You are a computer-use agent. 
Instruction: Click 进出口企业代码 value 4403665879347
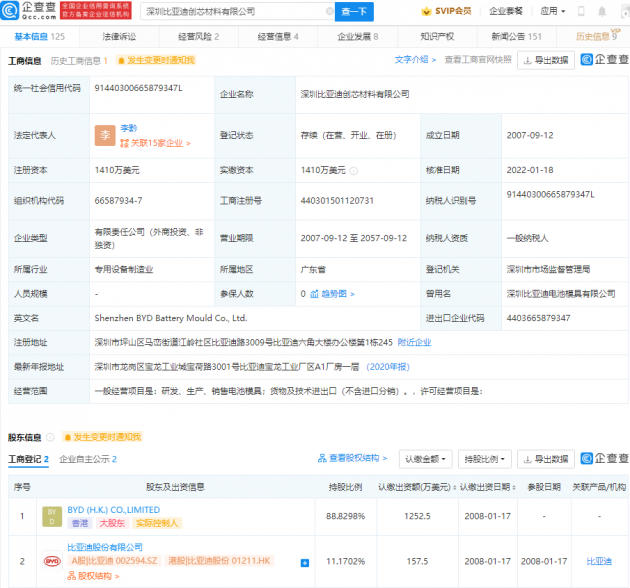pos(538,318)
